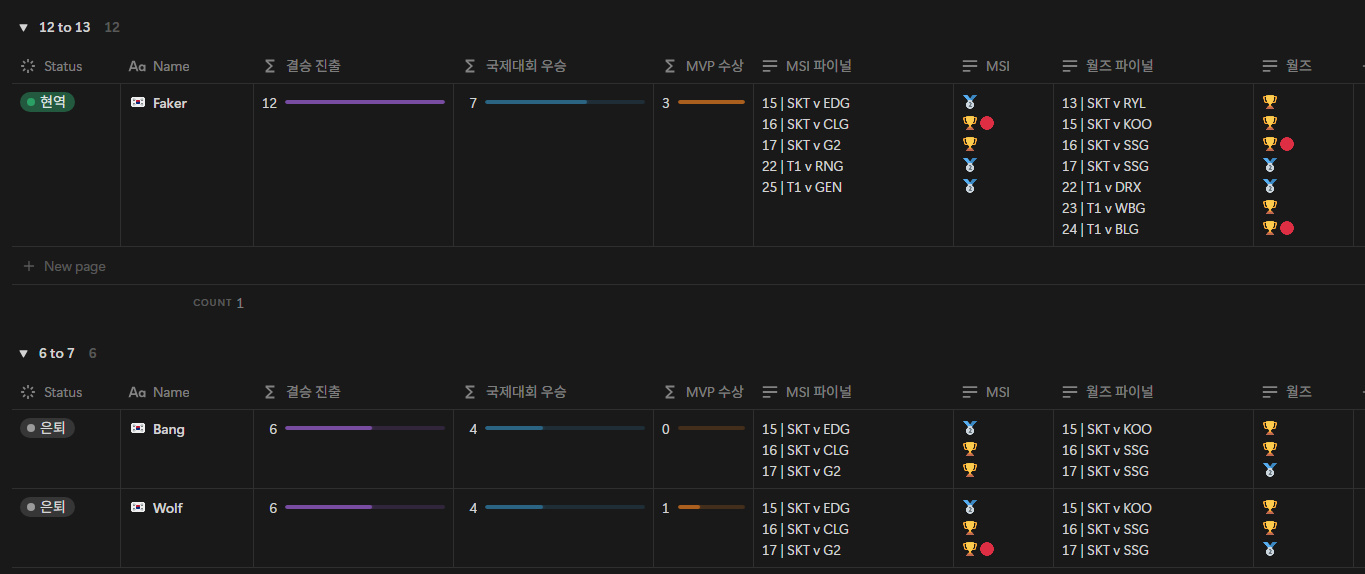The image size is (1365, 574).
Task: Click the Korean flag icon beside Faker
Action: (138, 103)
